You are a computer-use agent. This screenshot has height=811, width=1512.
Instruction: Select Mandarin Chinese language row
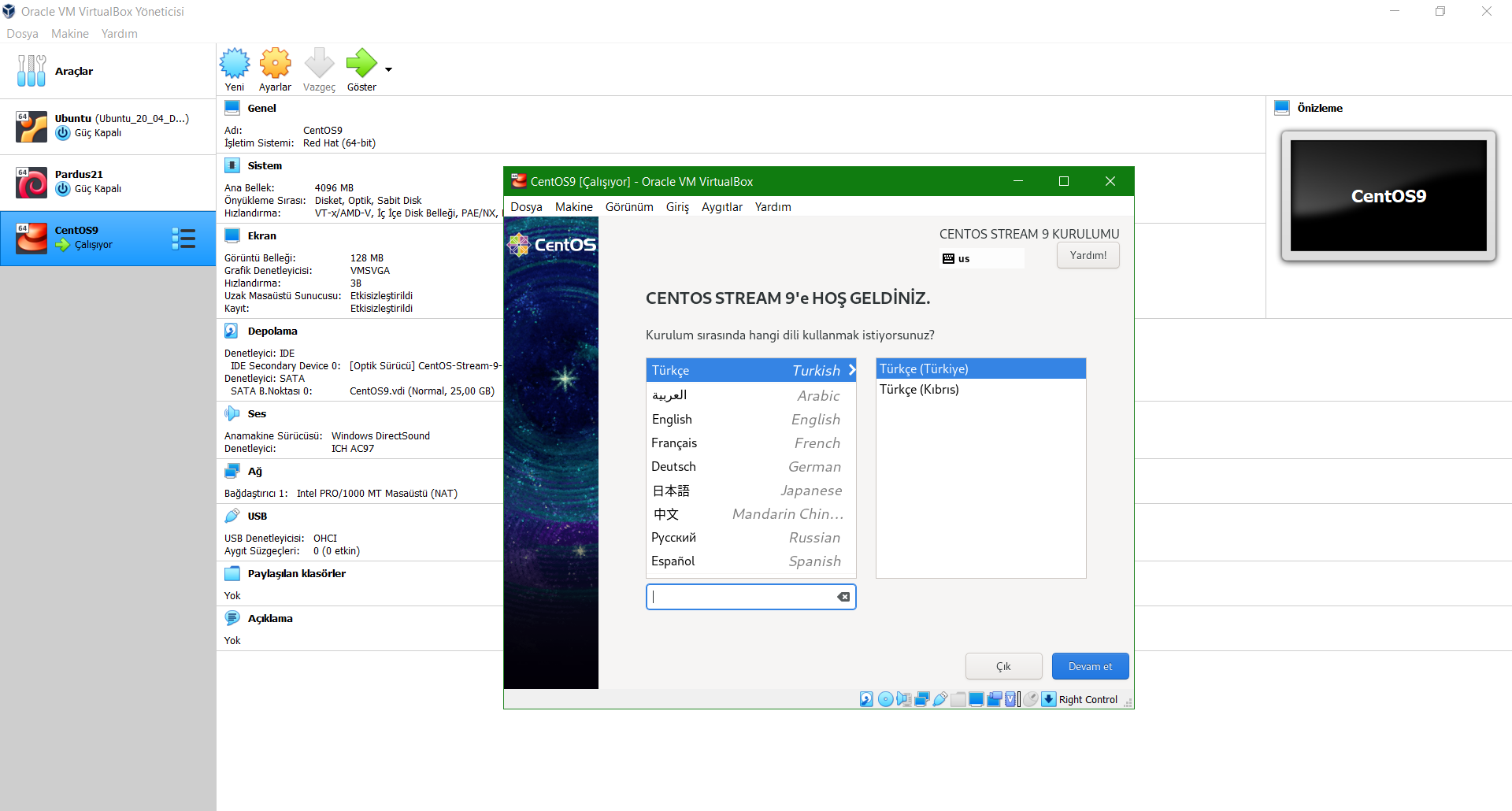[751, 513]
